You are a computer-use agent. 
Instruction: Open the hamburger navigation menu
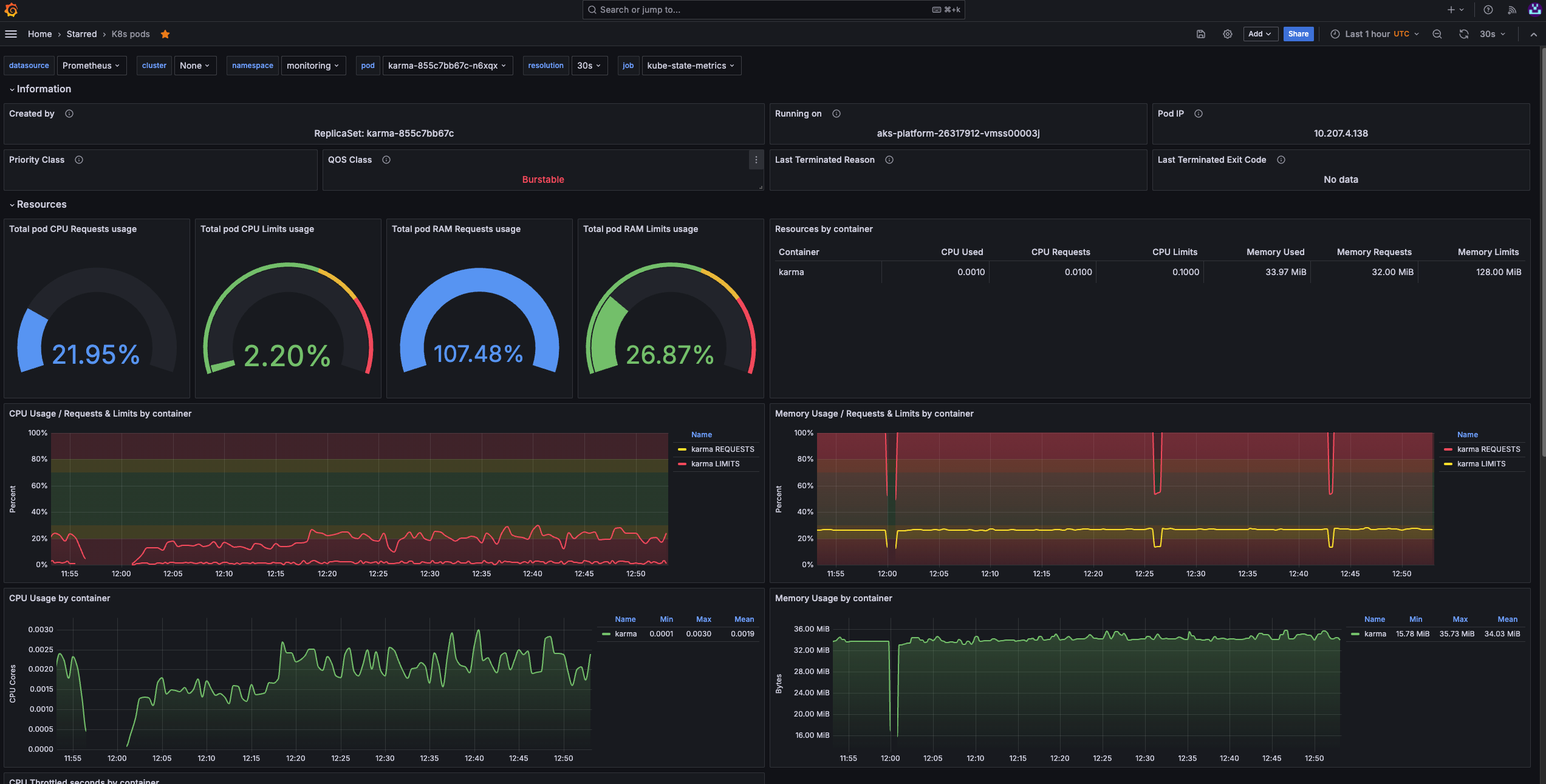point(11,34)
